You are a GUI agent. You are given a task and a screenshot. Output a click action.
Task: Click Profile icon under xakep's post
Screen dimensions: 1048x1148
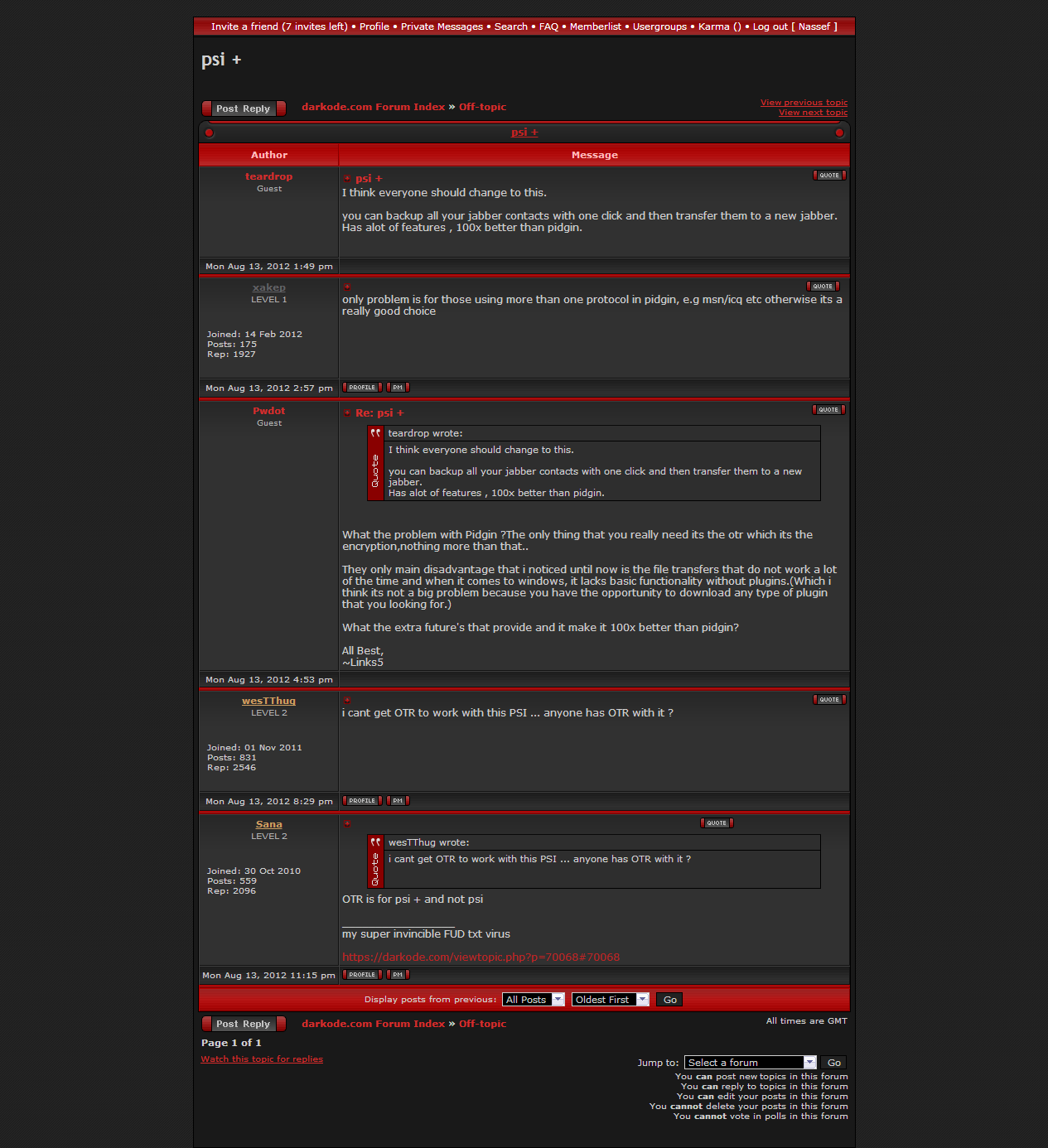pos(362,388)
